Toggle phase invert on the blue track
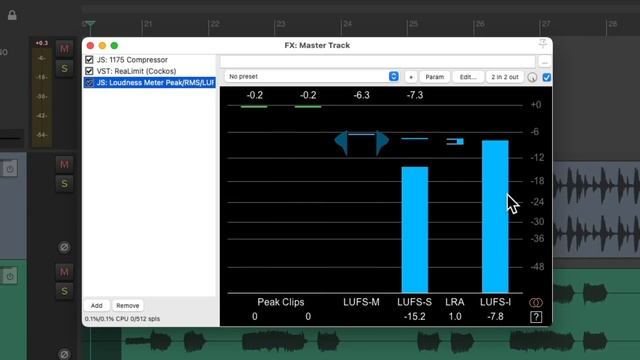 tap(64, 247)
